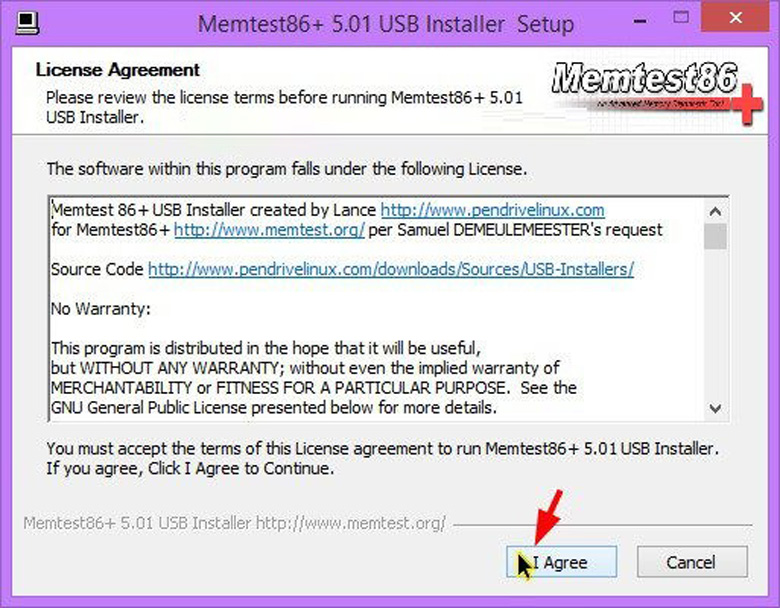Close the installer setup window
The width and height of the screenshot is (780, 608).
(735, 17)
